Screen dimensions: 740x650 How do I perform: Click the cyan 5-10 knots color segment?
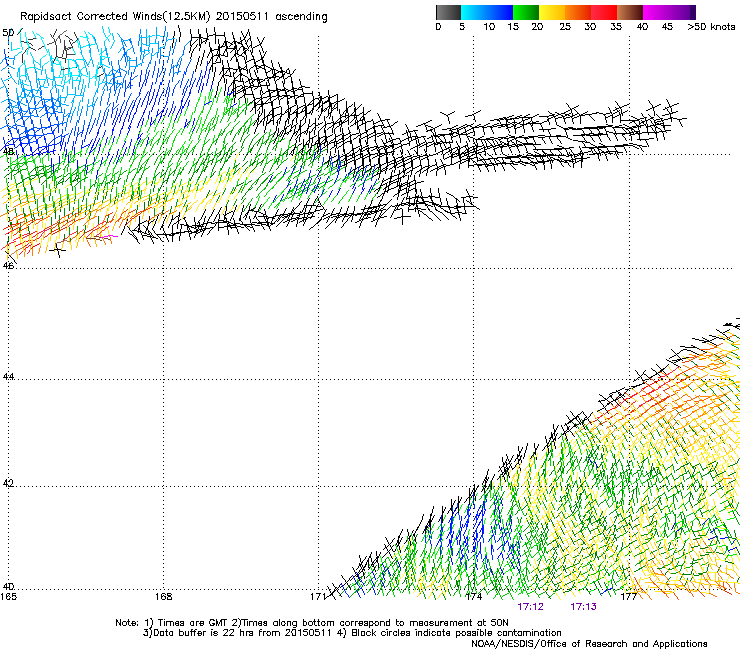pyautogui.click(x=474, y=12)
